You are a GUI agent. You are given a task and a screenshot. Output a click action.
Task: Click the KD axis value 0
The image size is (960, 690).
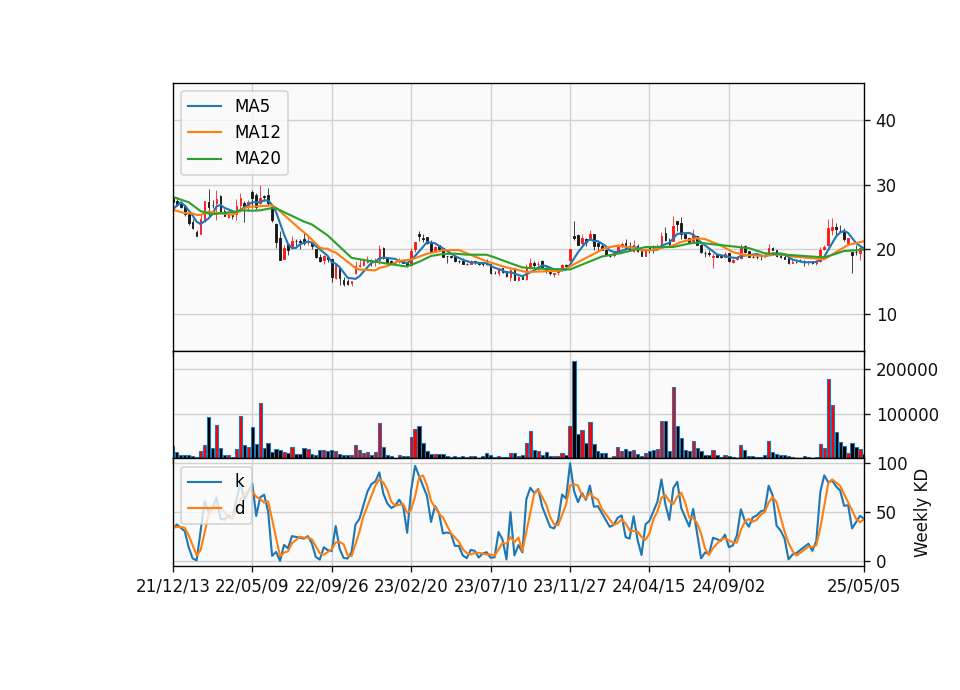click(881, 561)
